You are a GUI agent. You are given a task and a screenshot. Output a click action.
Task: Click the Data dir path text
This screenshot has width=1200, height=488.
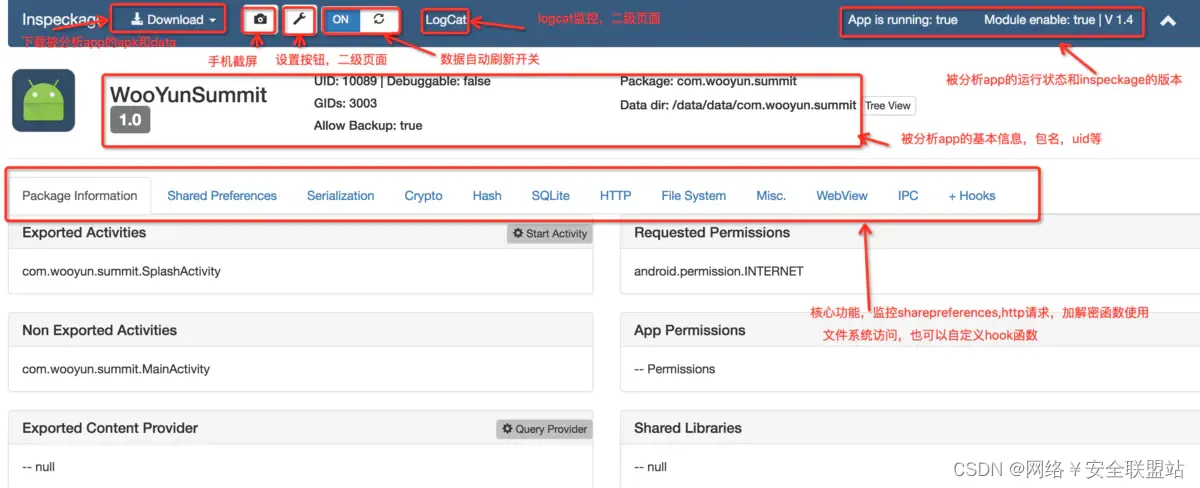tap(738, 105)
